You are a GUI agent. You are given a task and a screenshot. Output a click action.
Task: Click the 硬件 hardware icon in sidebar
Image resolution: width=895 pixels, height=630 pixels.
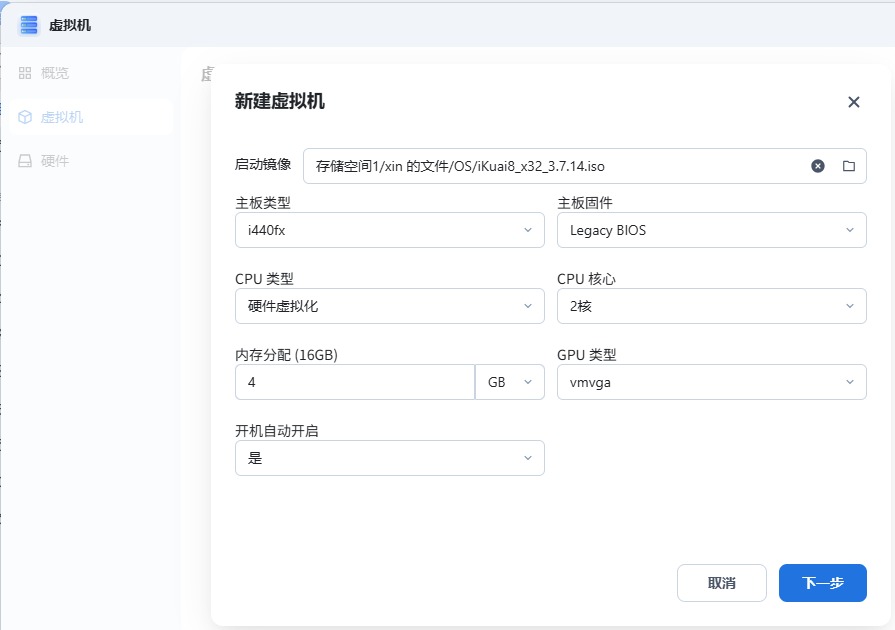[x=25, y=161]
